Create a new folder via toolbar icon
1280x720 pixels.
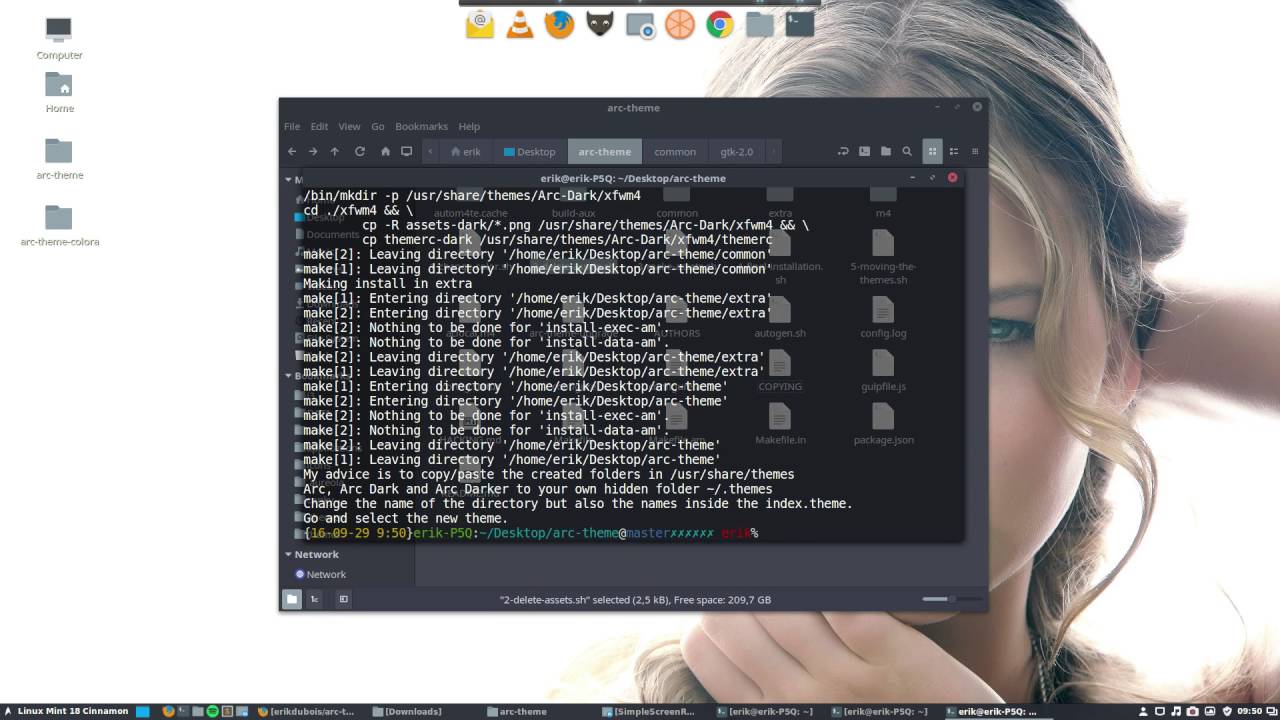pos(886,152)
